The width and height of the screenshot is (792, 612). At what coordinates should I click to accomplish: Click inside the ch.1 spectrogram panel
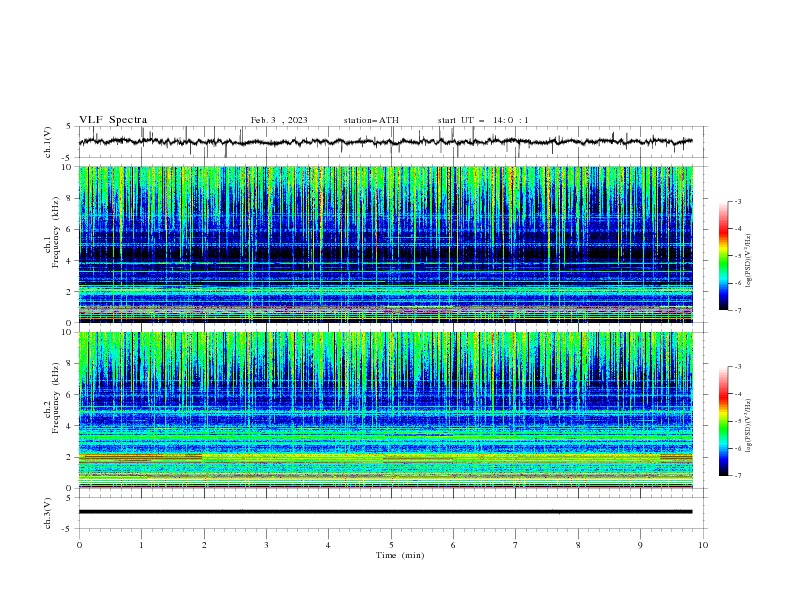(385, 244)
